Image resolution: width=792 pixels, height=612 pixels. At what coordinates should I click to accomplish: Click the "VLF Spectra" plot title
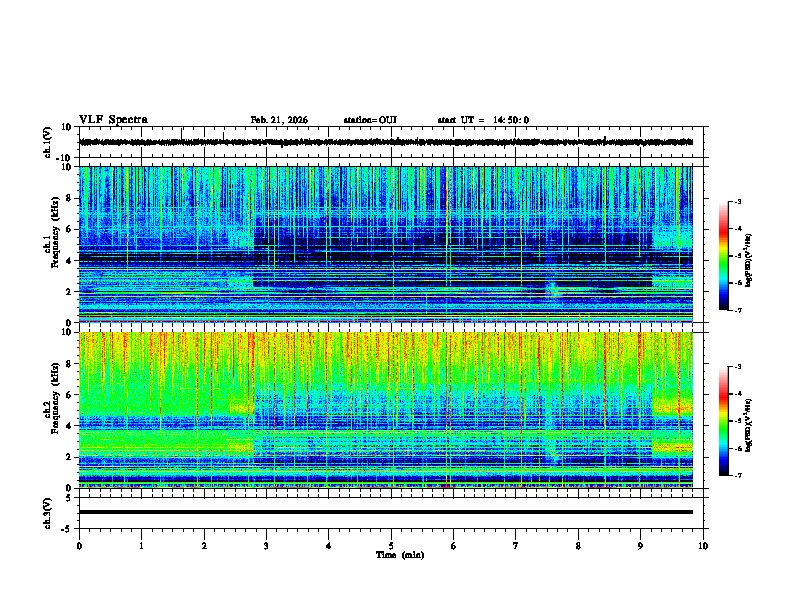click(x=113, y=120)
